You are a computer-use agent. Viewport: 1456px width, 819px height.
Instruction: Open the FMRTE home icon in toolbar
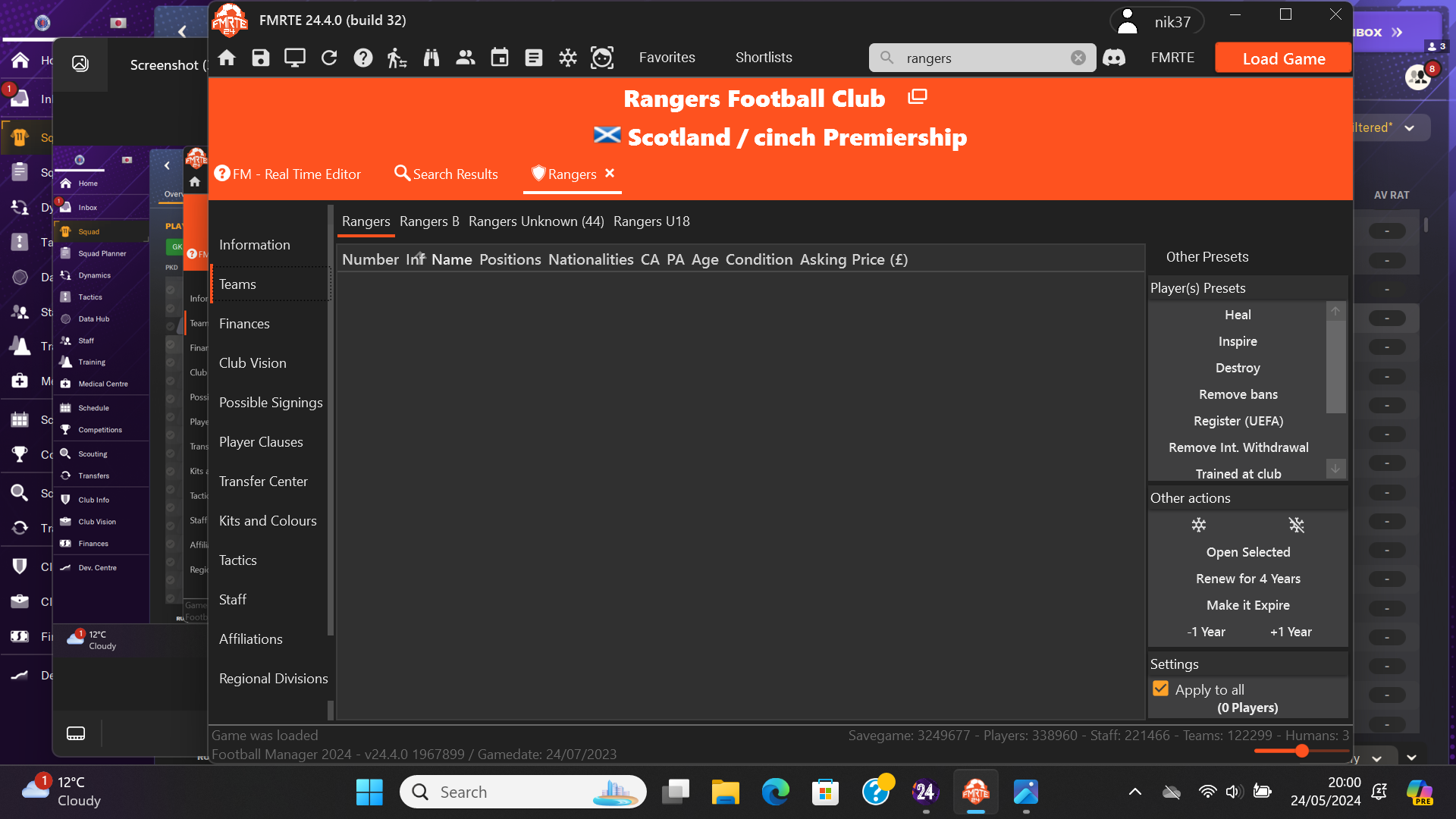(227, 58)
